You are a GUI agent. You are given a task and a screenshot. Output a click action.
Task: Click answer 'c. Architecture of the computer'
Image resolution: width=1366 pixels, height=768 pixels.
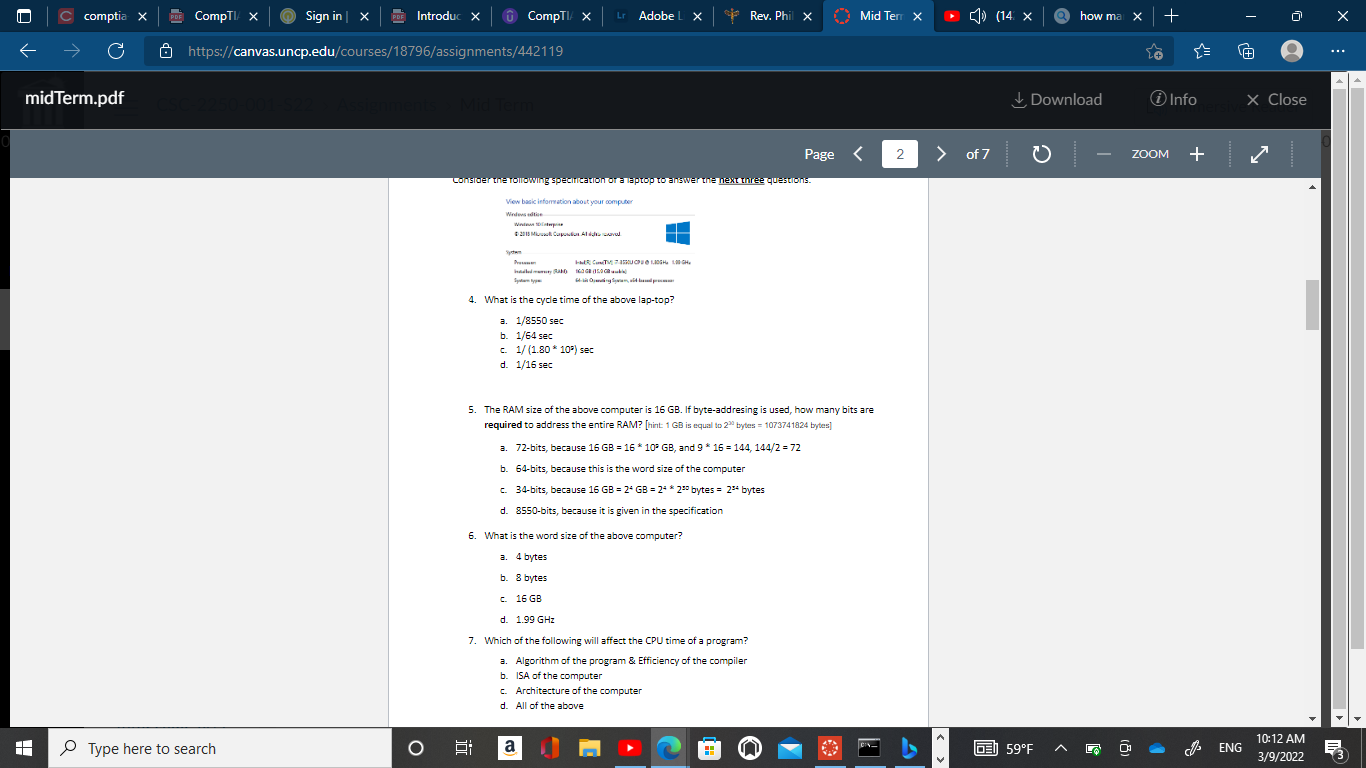point(570,691)
